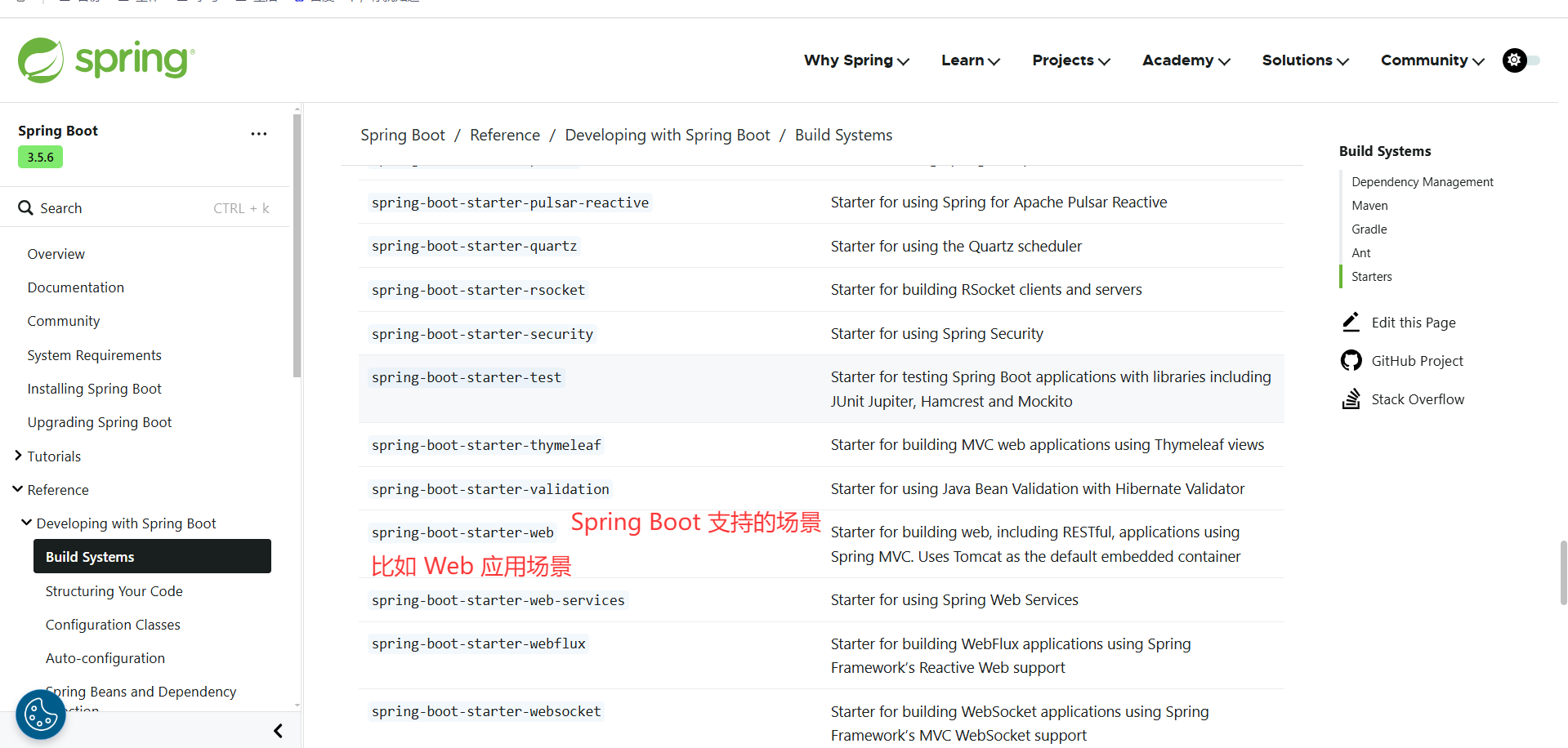Image resolution: width=1568 pixels, height=748 pixels.
Task: Expand the Projects navigation menu
Action: 1071,60
